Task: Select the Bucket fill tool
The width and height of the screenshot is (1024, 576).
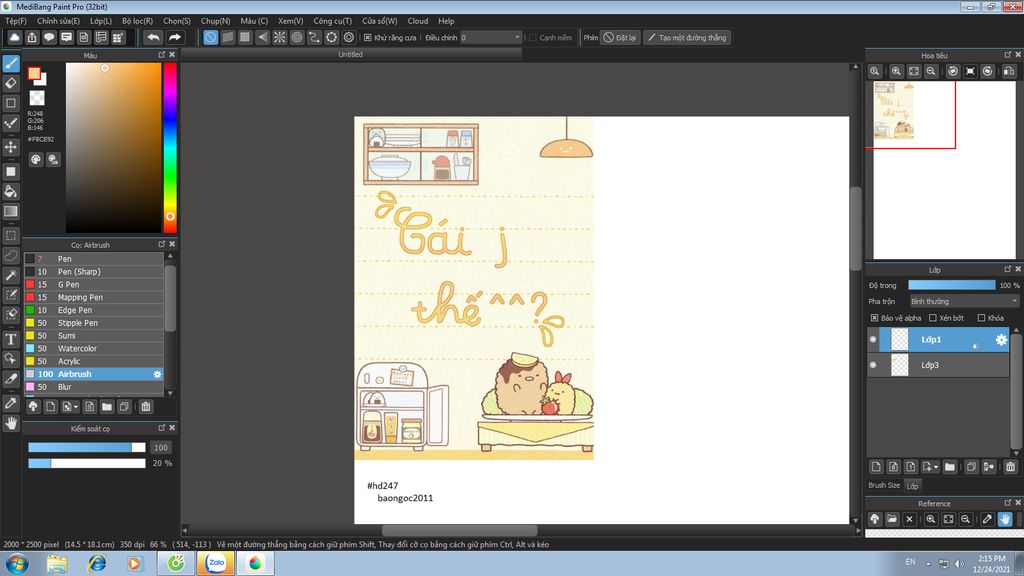Action: [x=11, y=191]
